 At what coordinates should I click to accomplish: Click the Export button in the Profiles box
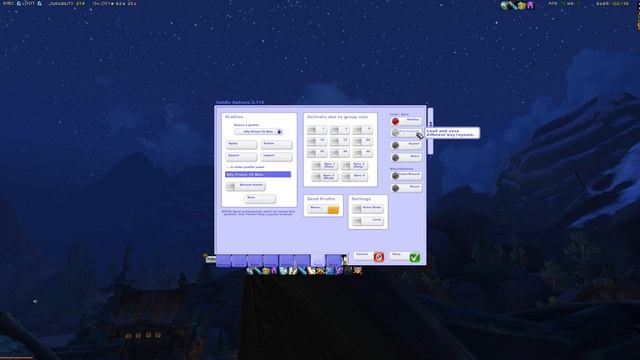(x=241, y=156)
